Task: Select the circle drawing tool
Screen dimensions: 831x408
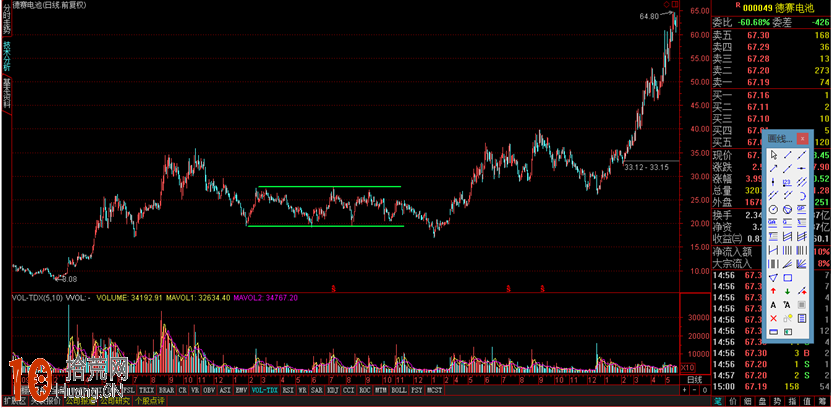Action: (x=773, y=209)
